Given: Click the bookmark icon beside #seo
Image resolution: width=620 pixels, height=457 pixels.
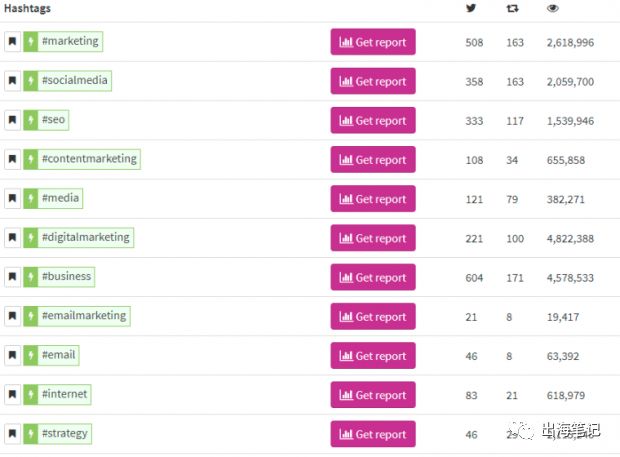Looking at the screenshot, I should click(12, 120).
